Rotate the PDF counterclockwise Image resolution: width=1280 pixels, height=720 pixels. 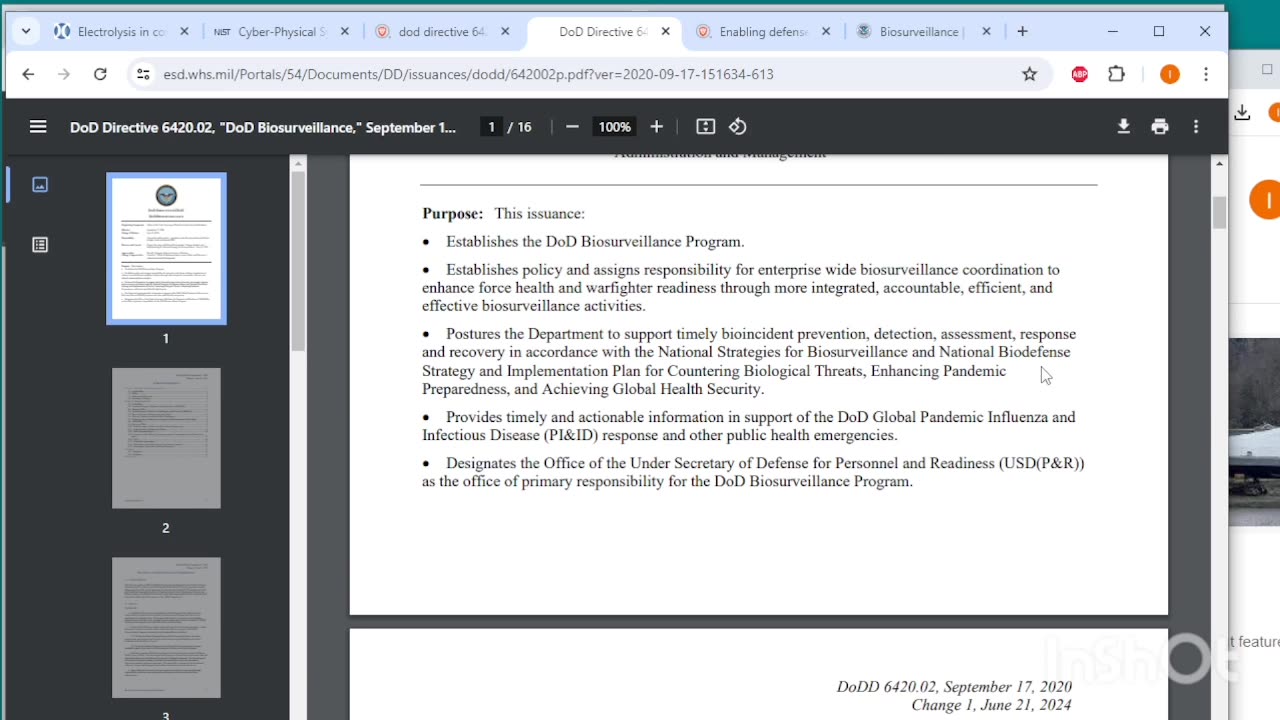pos(738,127)
